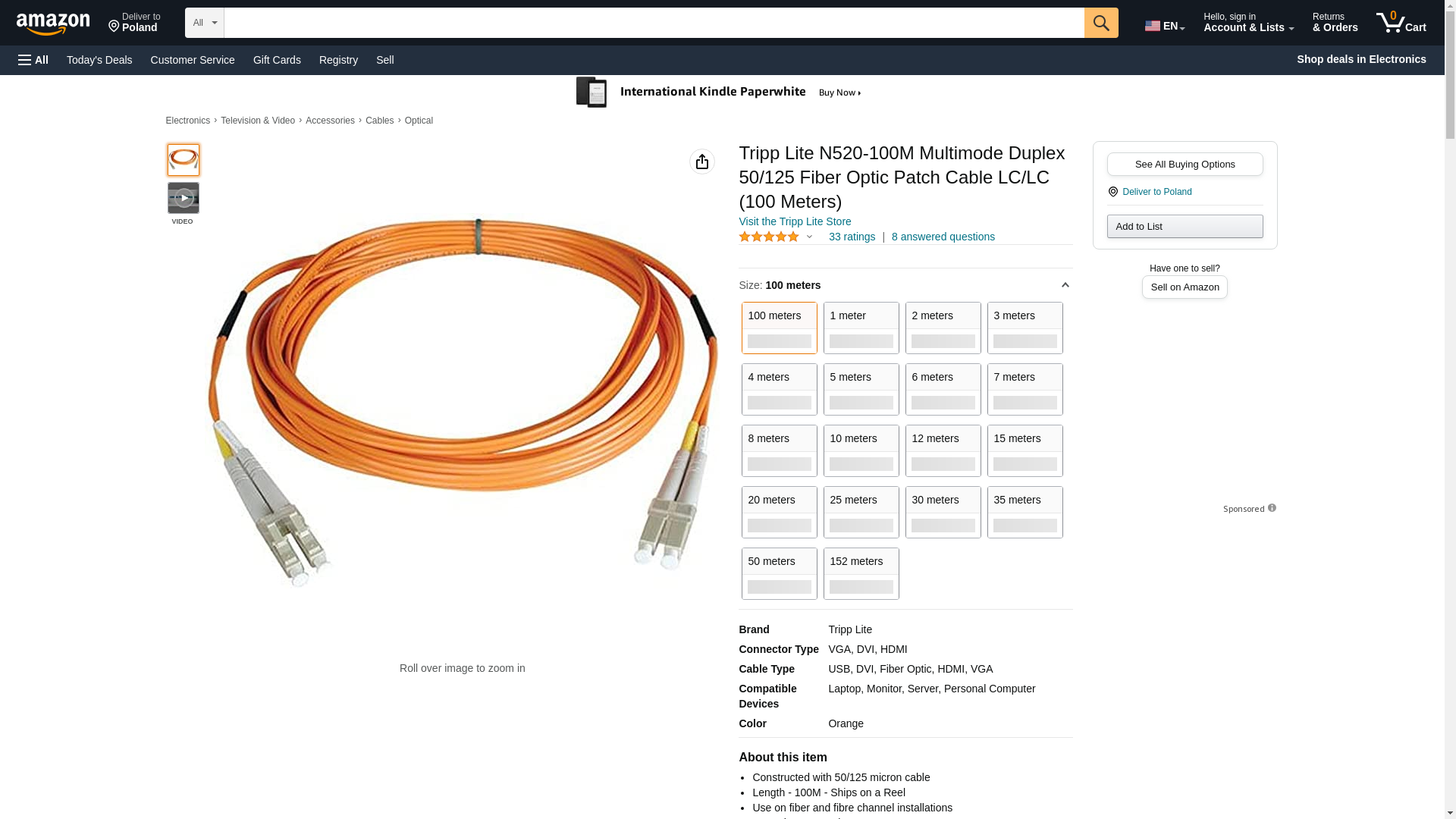Open the All hamburger menu
The height and width of the screenshot is (819, 1456).
coord(33,60)
